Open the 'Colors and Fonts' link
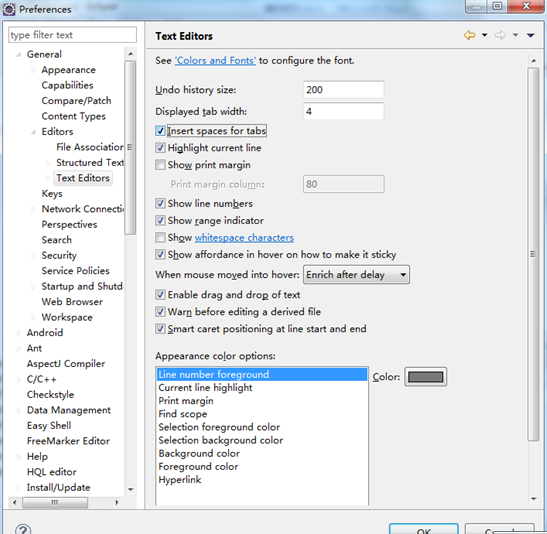 click(x=215, y=61)
